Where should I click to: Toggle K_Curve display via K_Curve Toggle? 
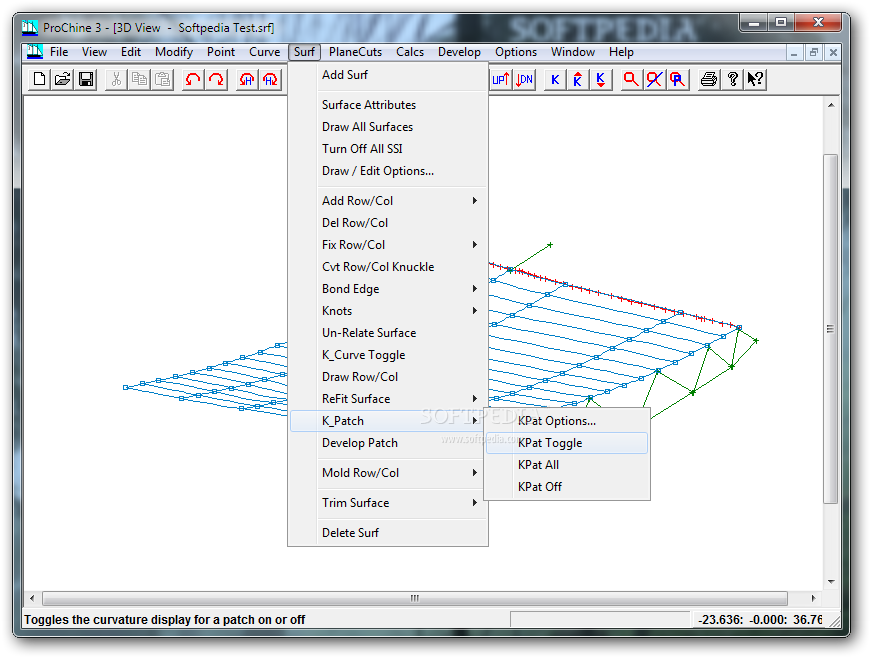tap(388, 355)
